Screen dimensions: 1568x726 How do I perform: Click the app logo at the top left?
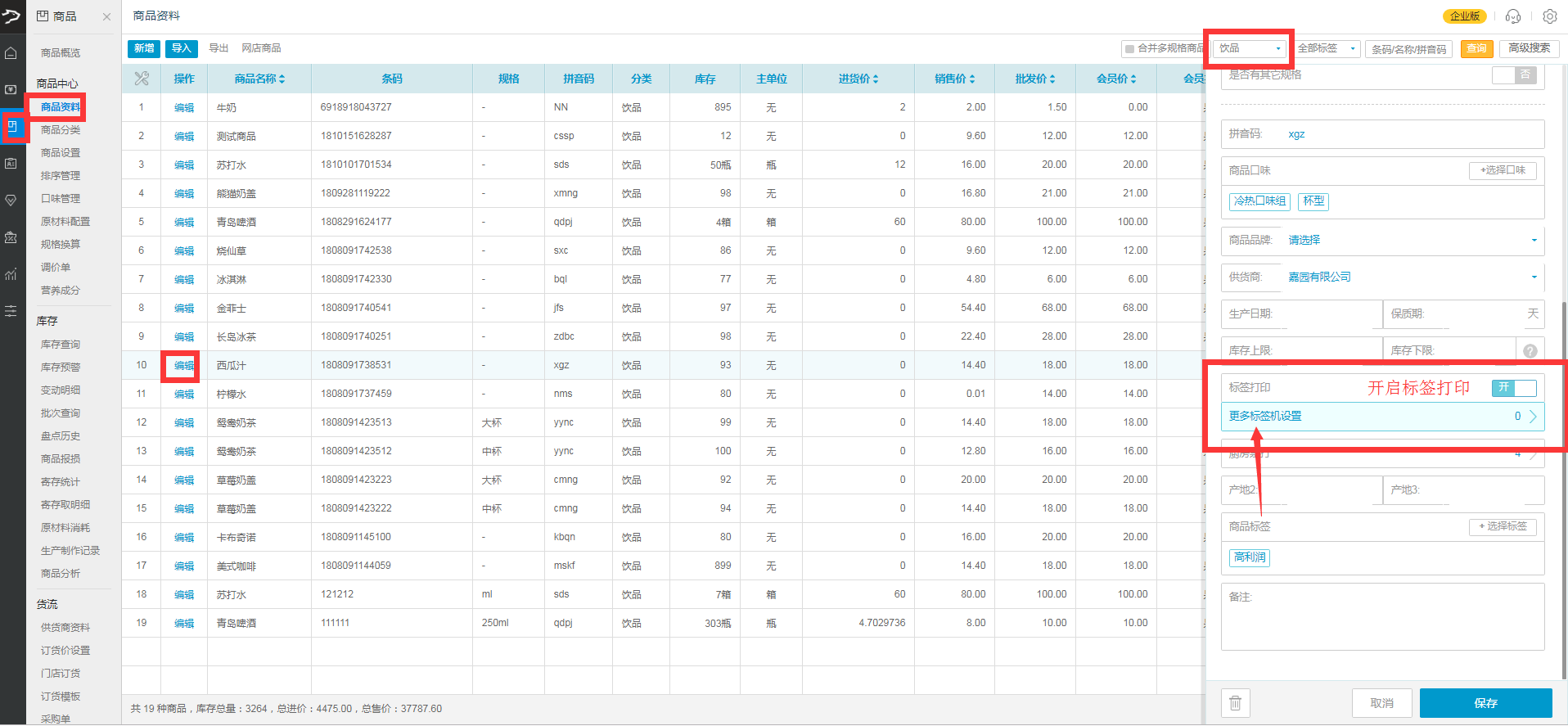tap(11, 15)
